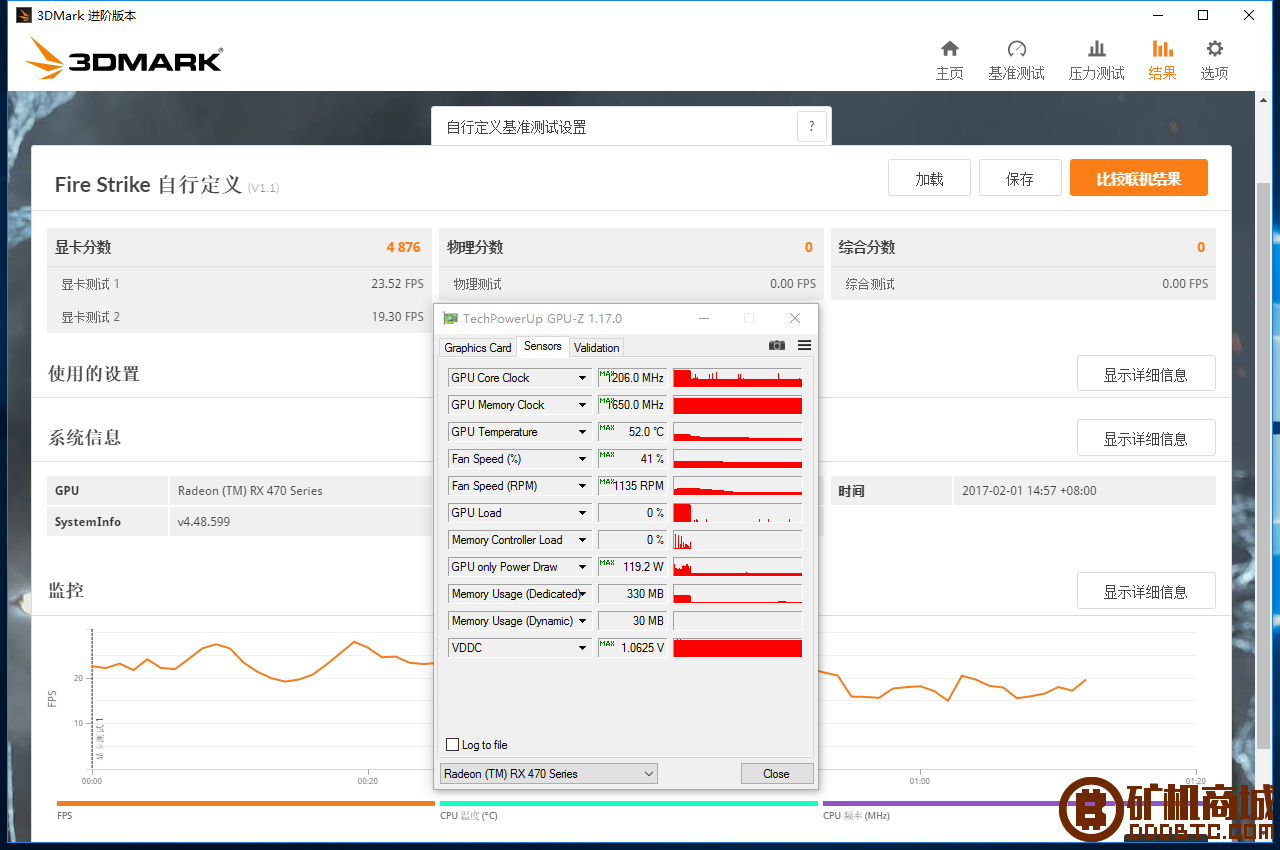This screenshot has width=1280, height=850.
Task: Open the Memory Controller Load dropdown
Action: (x=583, y=540)
